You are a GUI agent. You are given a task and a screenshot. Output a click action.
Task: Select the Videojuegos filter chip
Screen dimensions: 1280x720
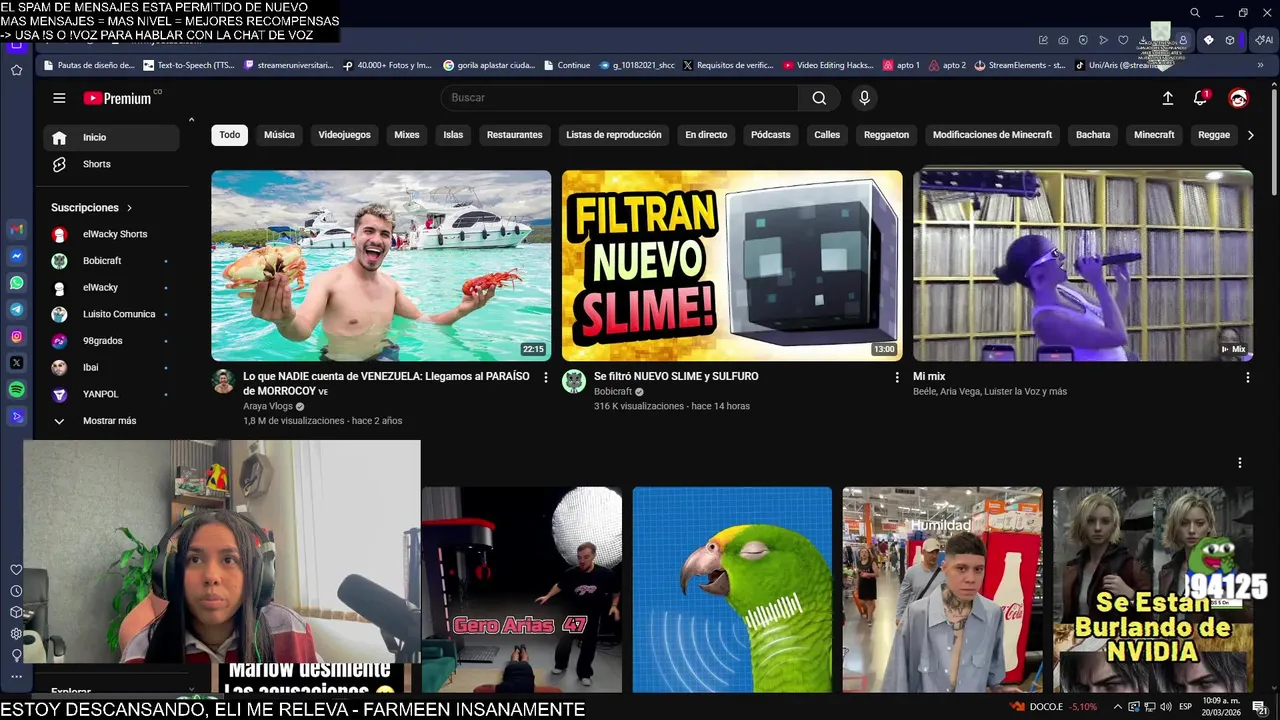(344, 135)
